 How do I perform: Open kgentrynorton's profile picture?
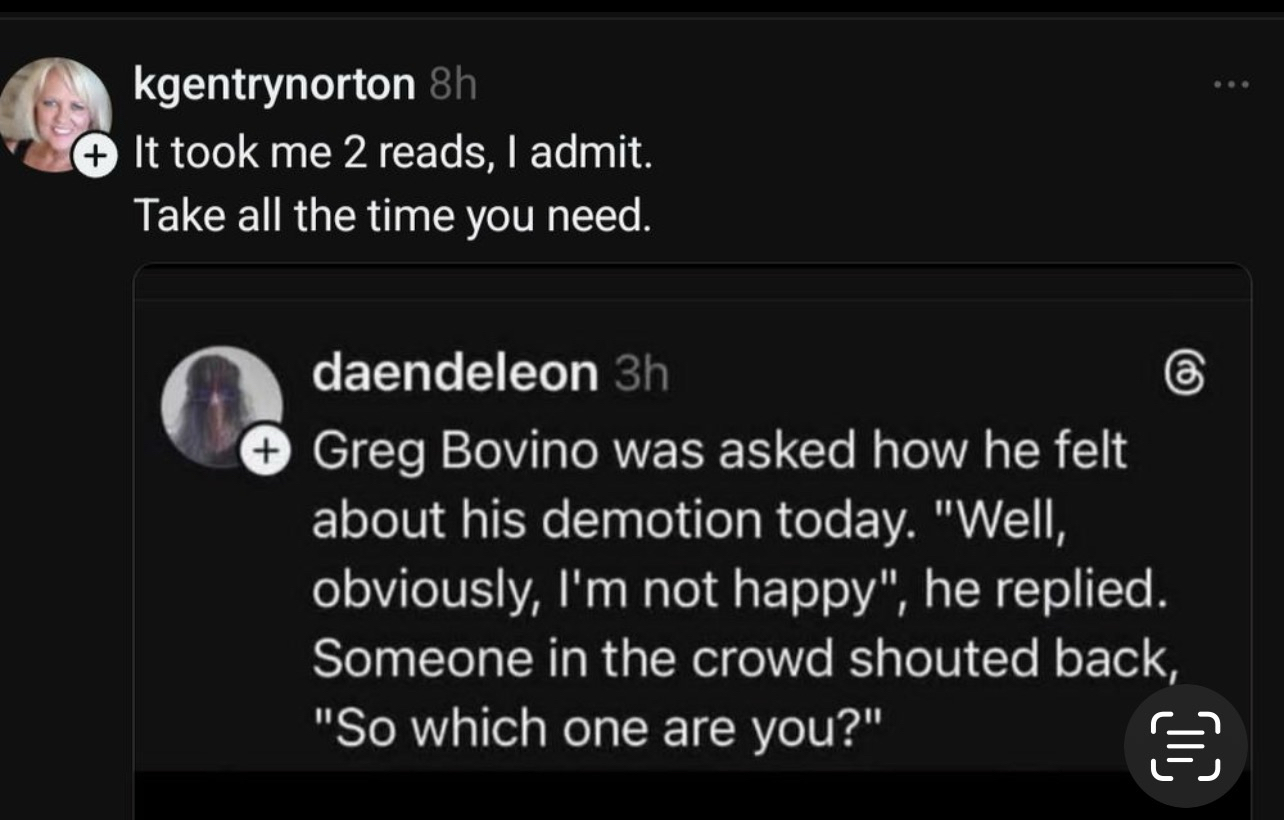tap(55, 112)
